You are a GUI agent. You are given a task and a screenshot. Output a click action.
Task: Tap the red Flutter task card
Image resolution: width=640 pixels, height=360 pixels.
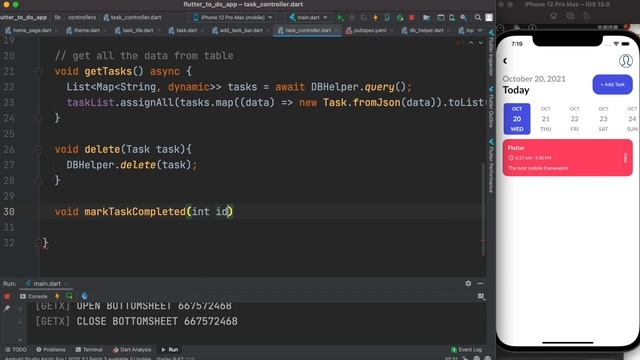[x=567, y=158]
